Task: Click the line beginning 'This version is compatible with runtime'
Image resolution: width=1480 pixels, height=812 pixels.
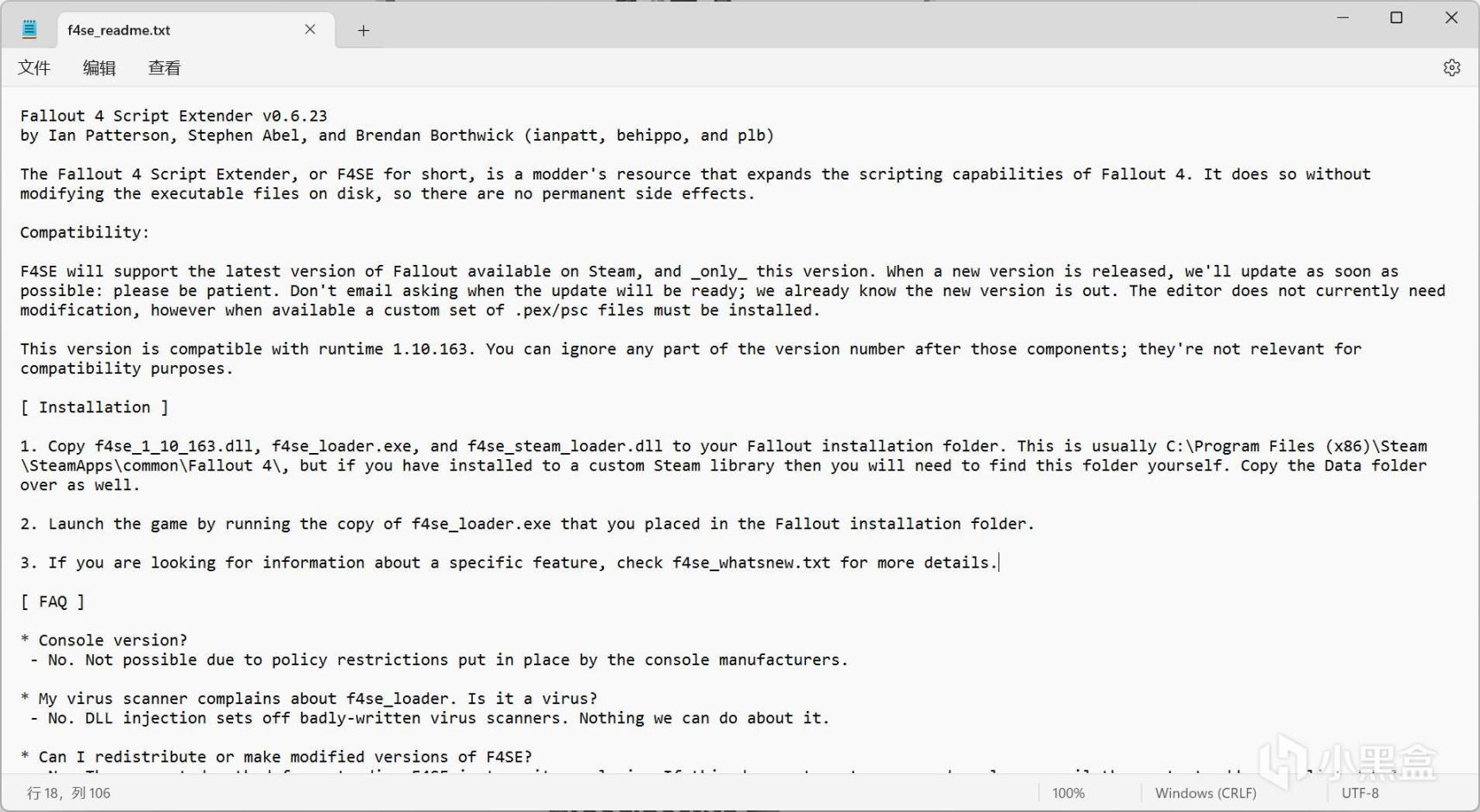Action: (690, 349)
